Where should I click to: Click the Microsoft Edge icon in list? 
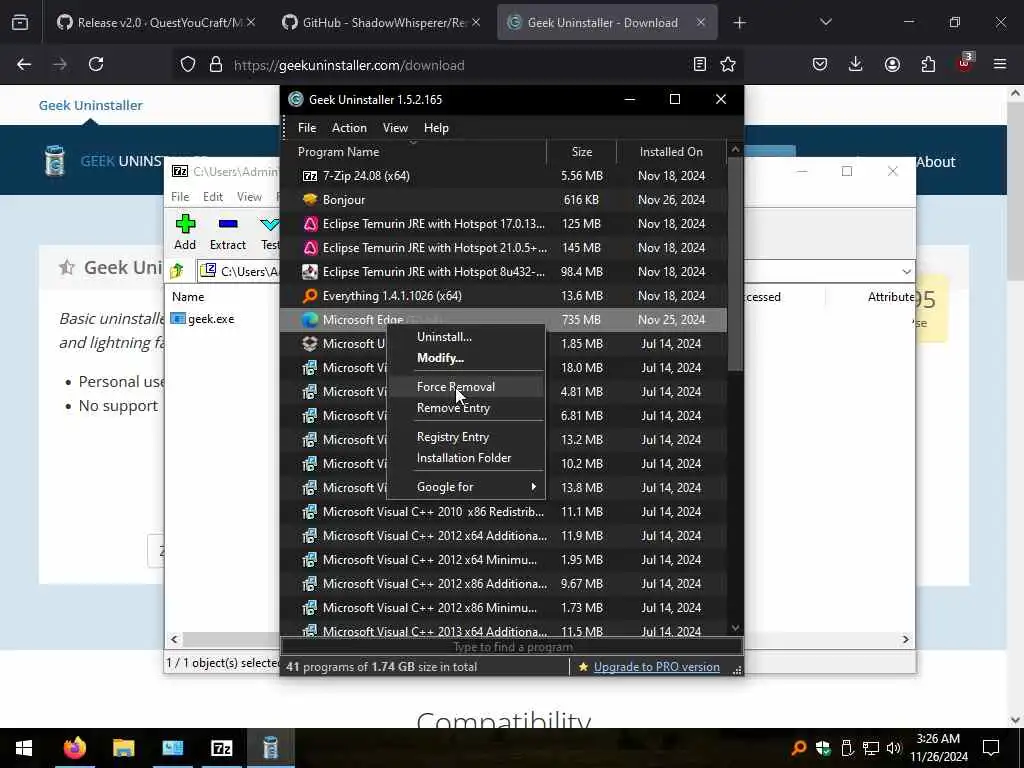point(310,320)
